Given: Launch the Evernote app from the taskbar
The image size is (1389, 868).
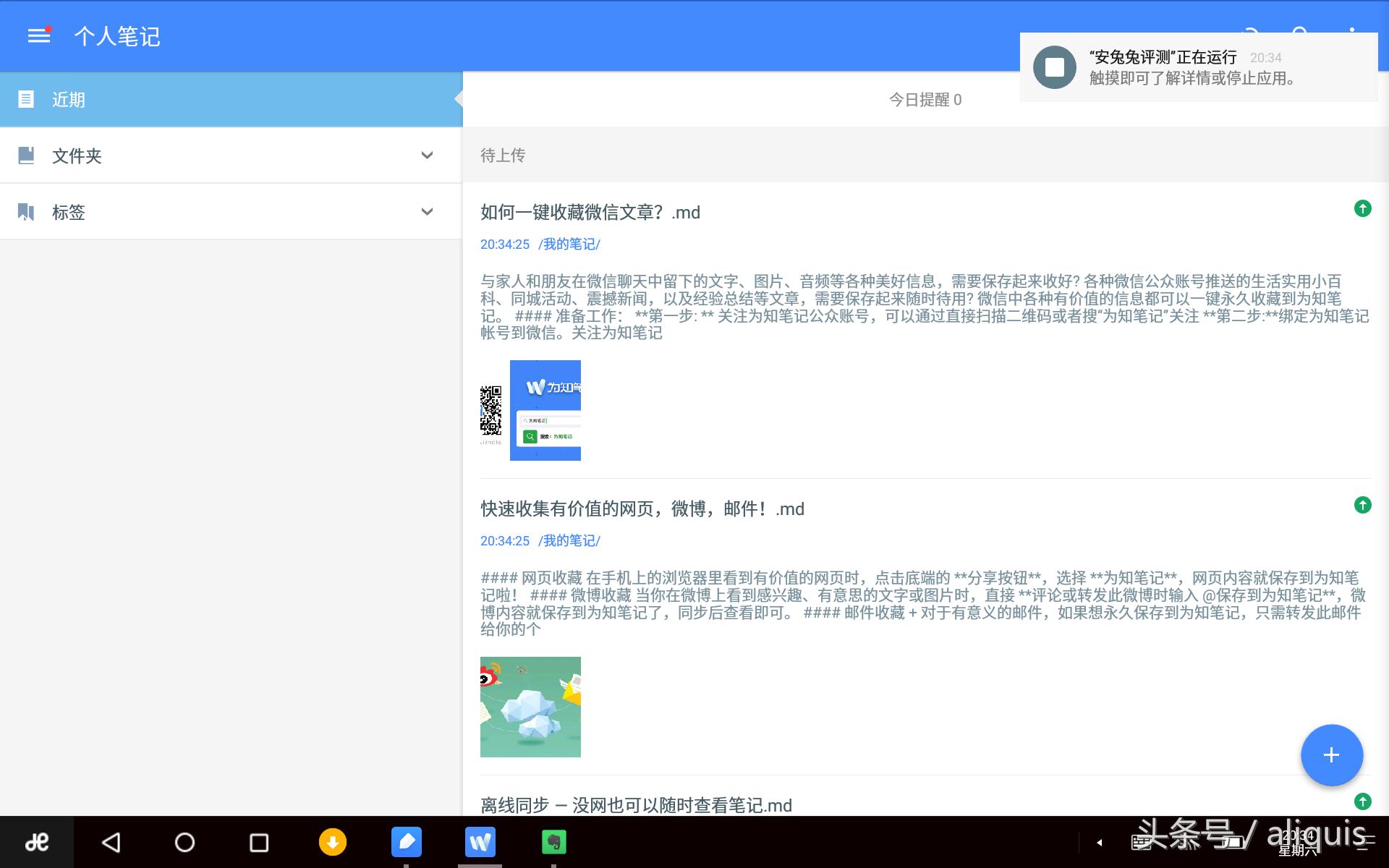Looking at the screenshot, I should point(553,841).
